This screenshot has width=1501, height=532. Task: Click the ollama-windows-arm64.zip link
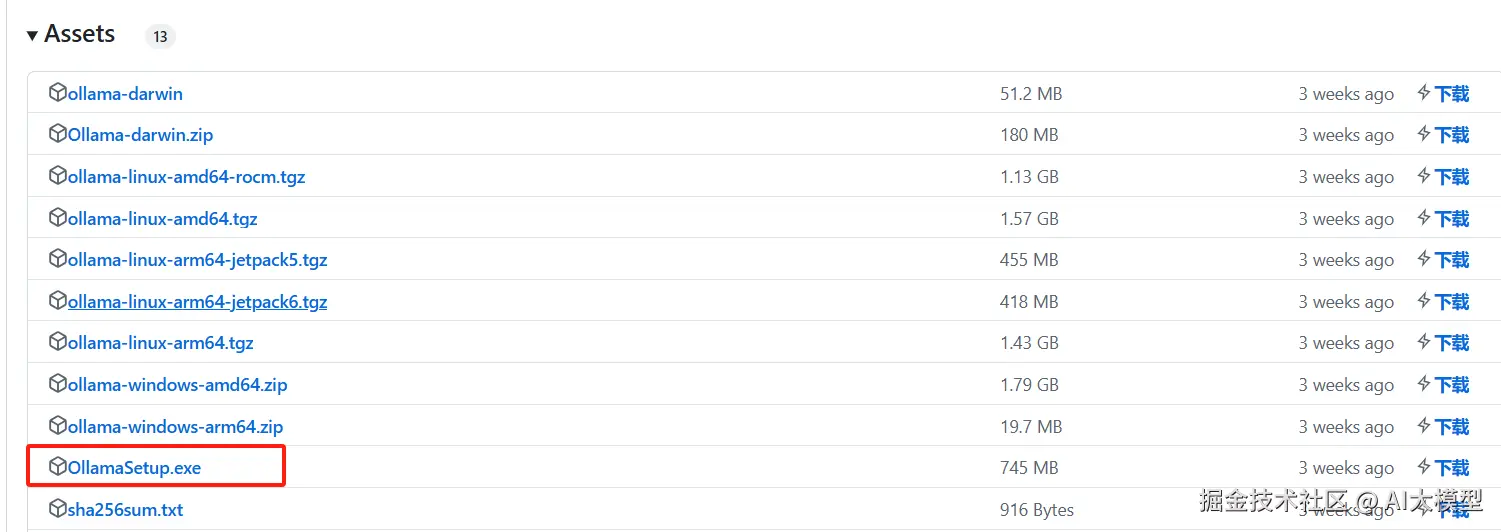175,427
